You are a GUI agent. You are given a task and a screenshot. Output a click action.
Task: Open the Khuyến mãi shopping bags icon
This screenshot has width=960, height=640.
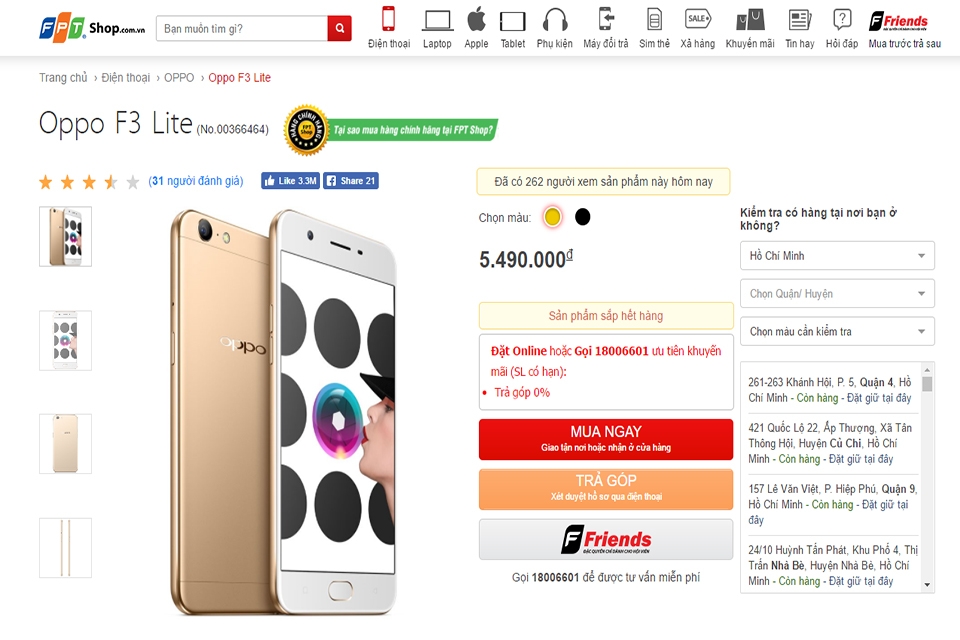[750, 20]
